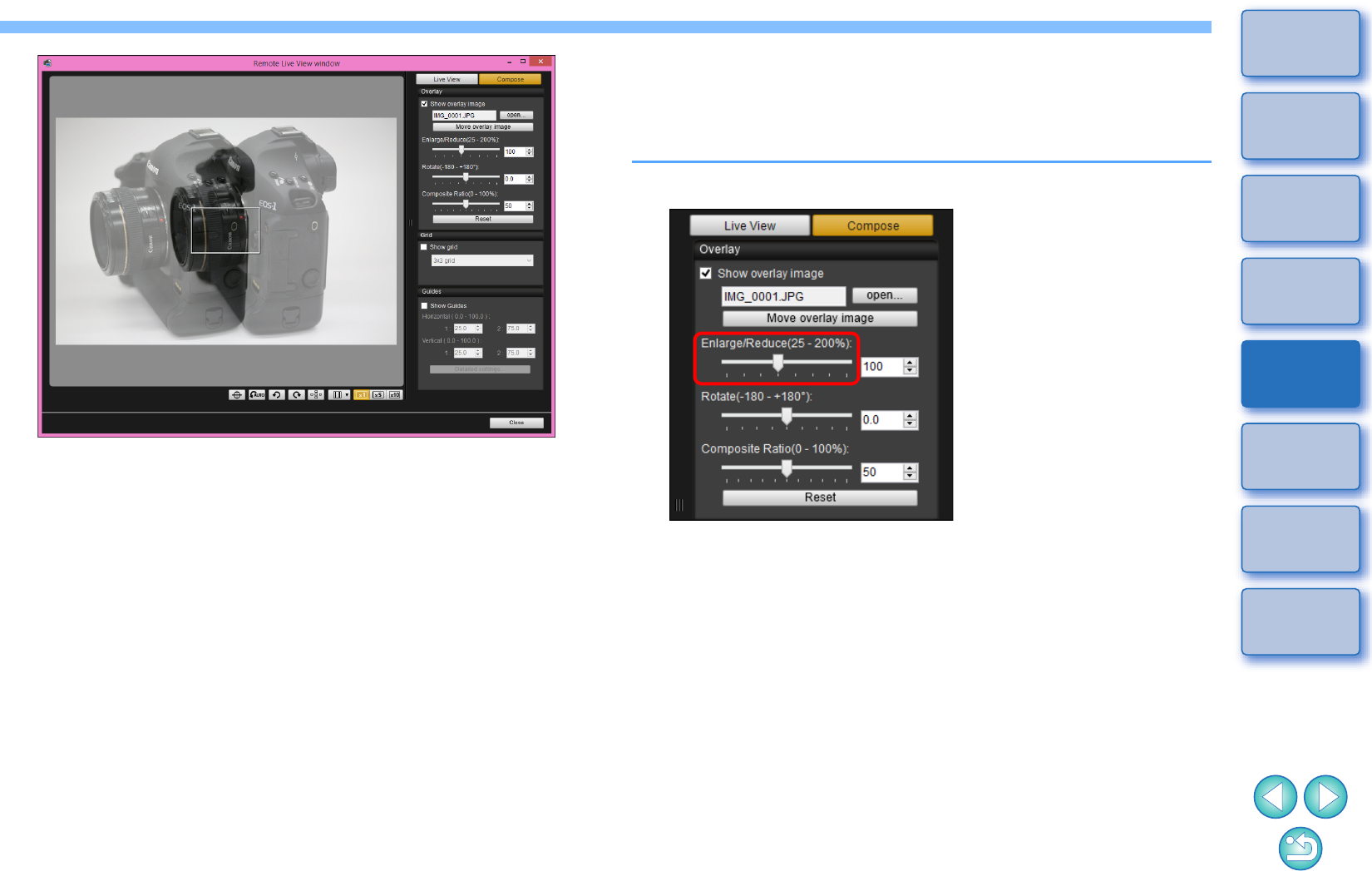This screenshot has width=1372, height=871.
Task: Maximize the Remote Live View window
Action: [523, 62]
